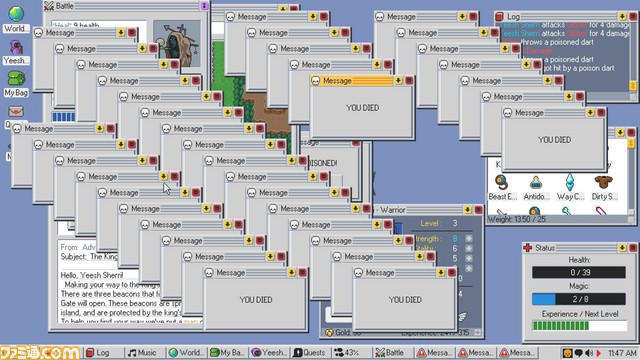This screenshot has height=360, width=640.
Task: Switch to Quests in the taskbar
Action: pyautogui.click(x=309, y=353)
